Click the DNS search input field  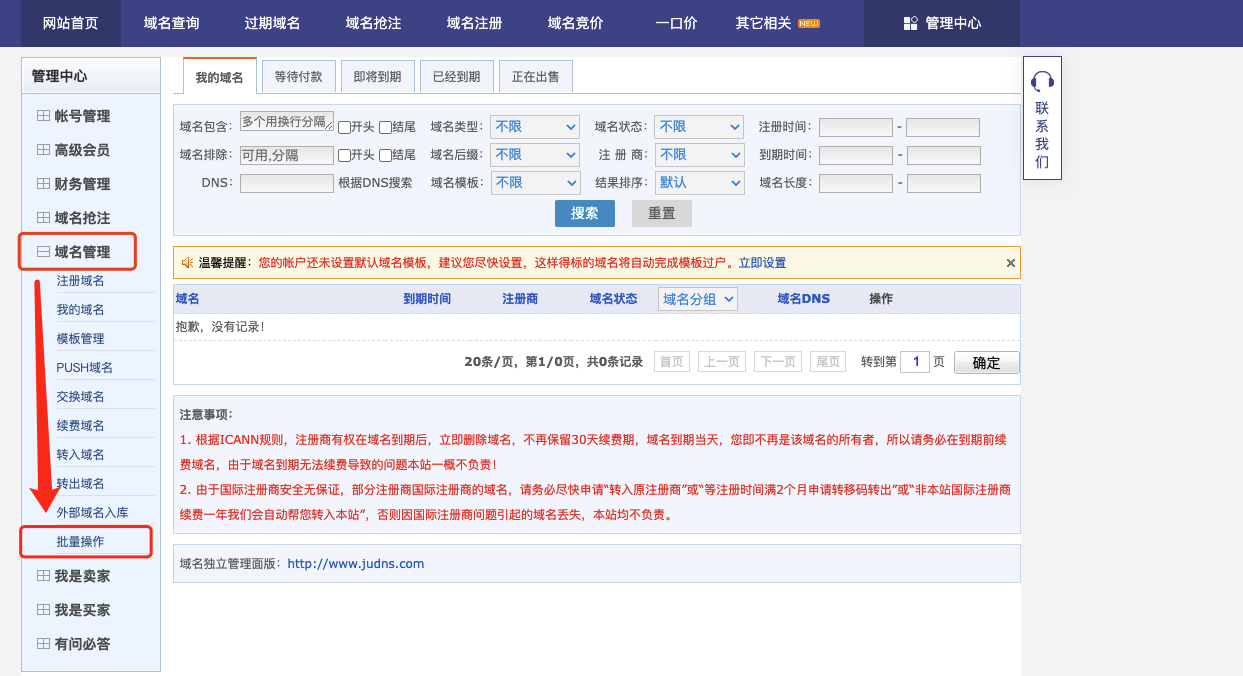click(x=286, y=183)
